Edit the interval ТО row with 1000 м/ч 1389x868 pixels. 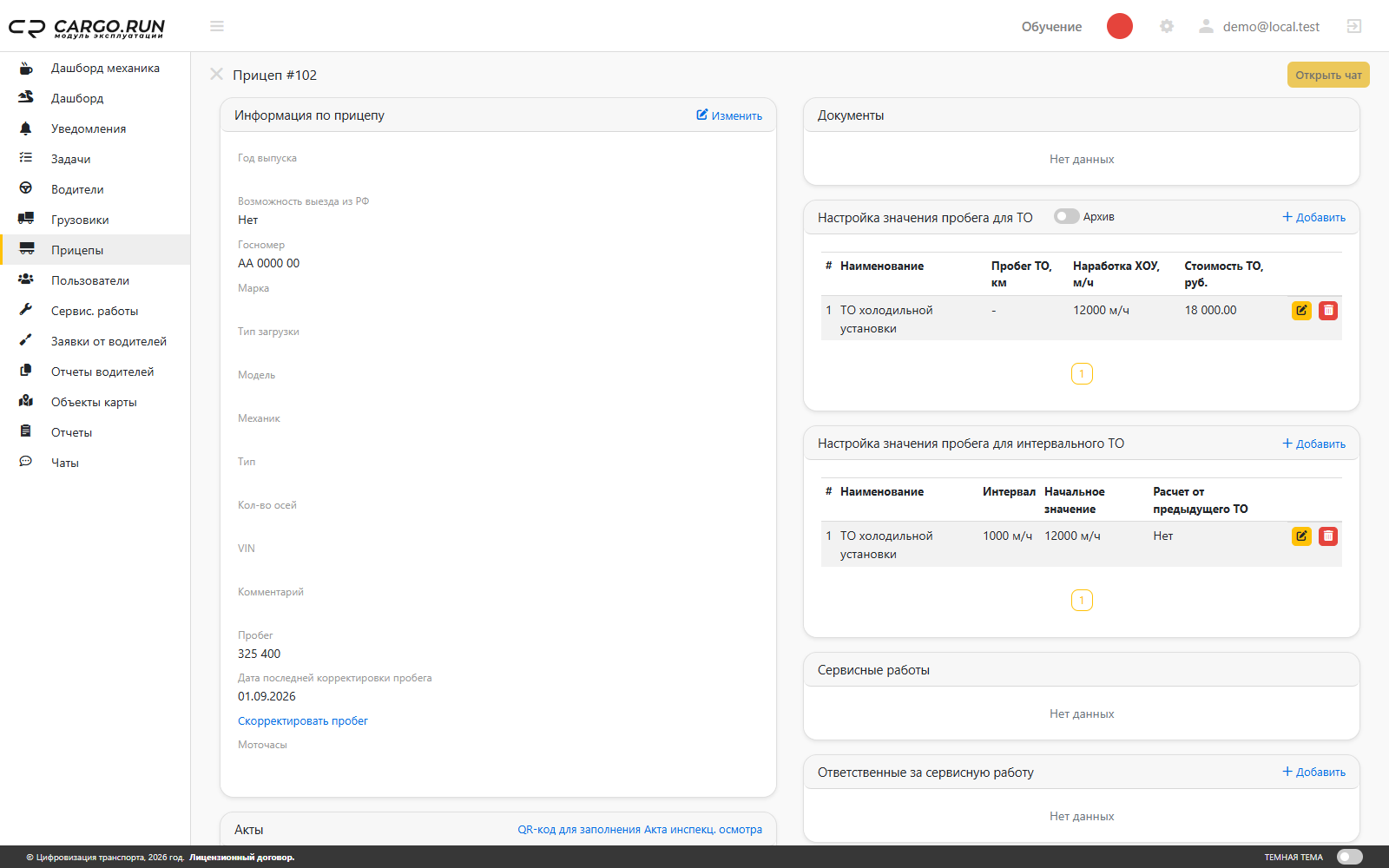[x=1301, y=536]
